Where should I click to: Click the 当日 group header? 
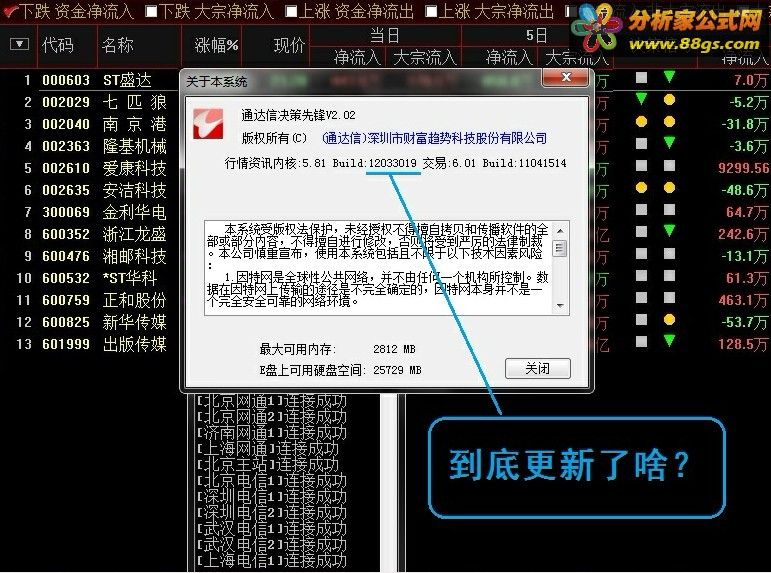coord(385,35)
